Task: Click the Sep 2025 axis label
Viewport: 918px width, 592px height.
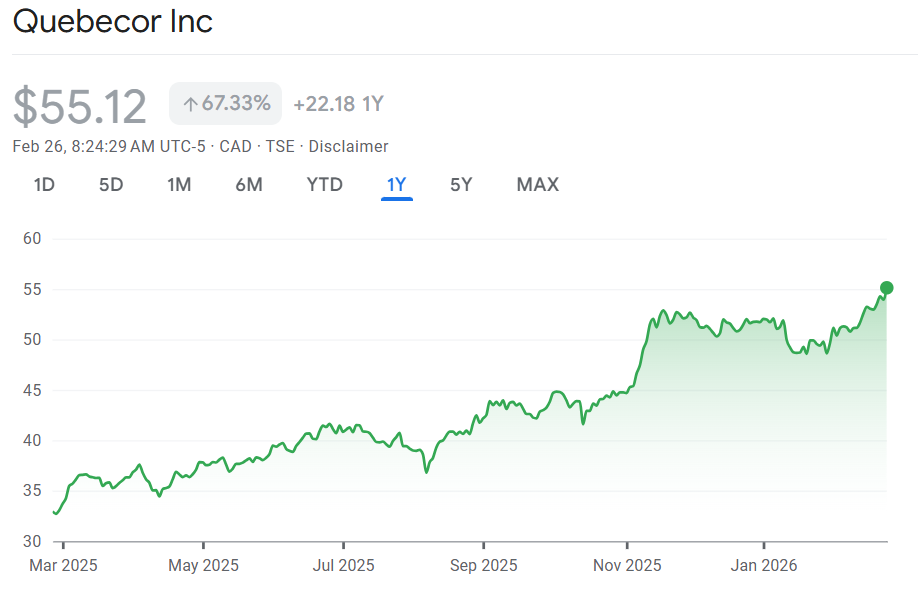Action: pos(484,565)
